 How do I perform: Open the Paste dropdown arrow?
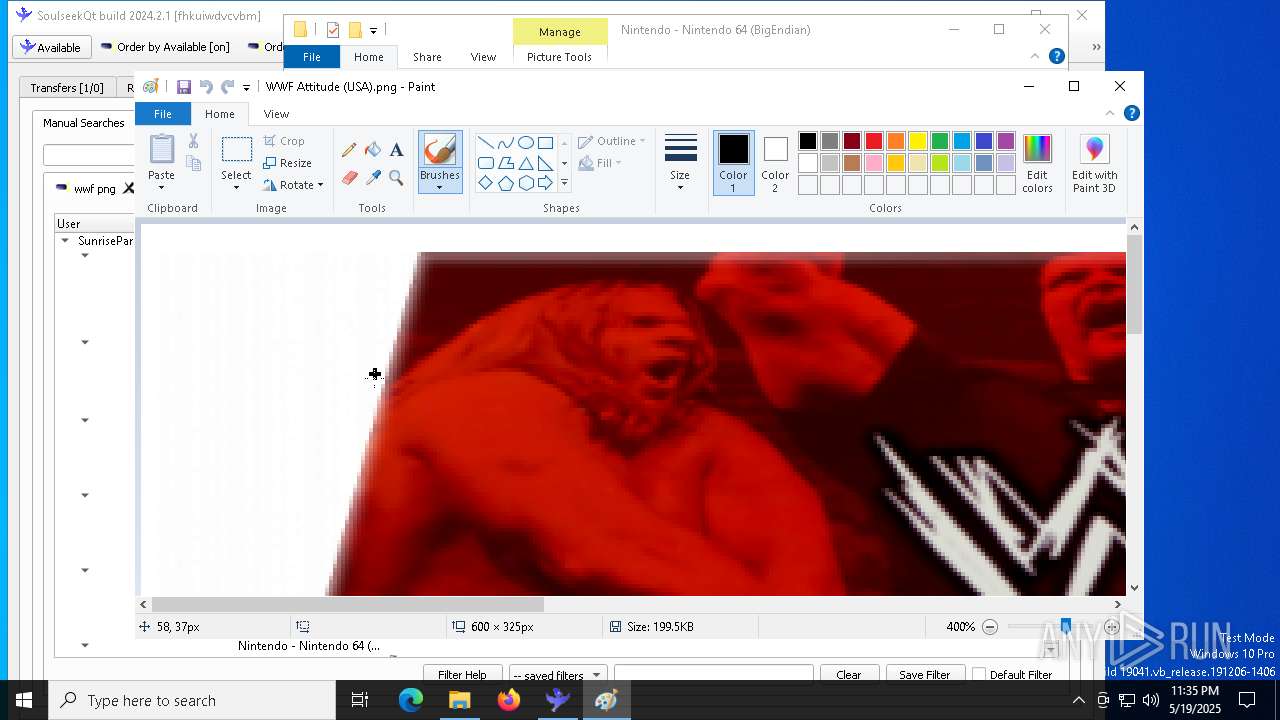161,187
